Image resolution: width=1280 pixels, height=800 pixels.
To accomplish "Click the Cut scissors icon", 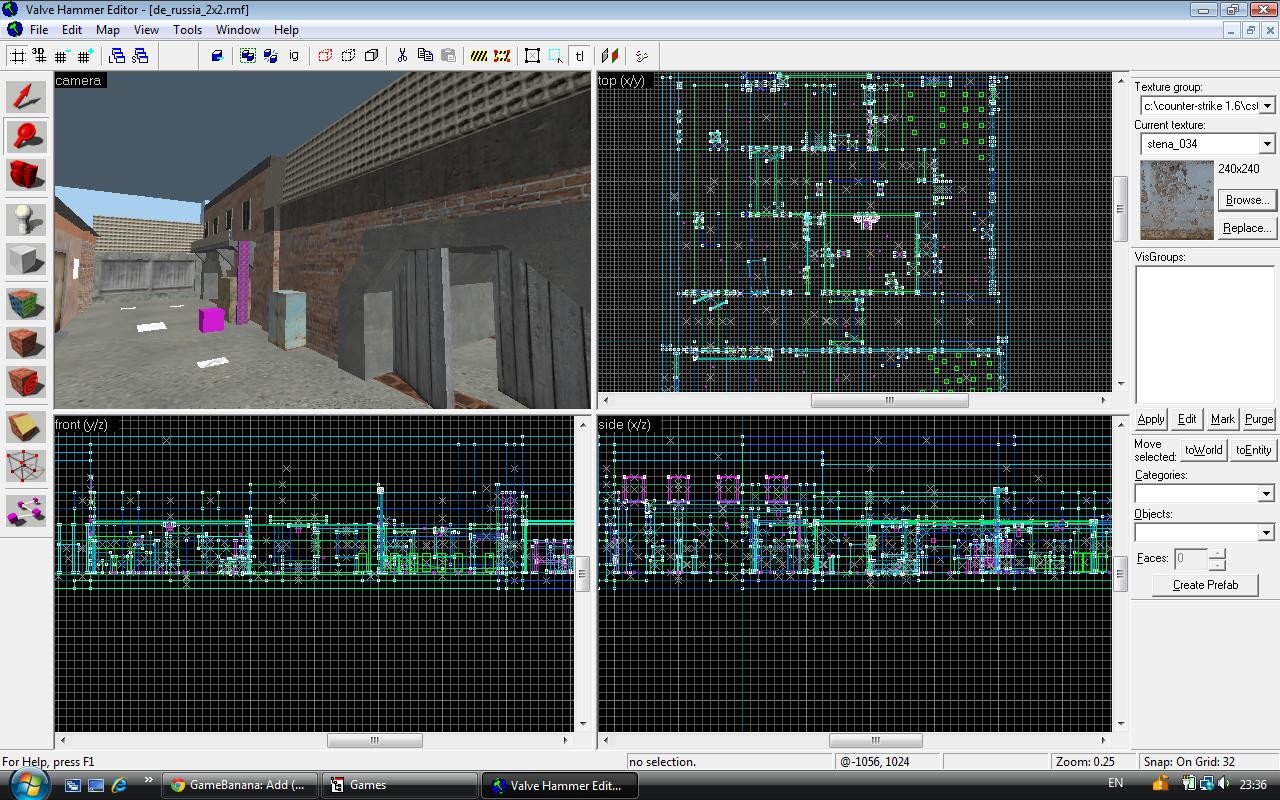I will pos(402,56).
